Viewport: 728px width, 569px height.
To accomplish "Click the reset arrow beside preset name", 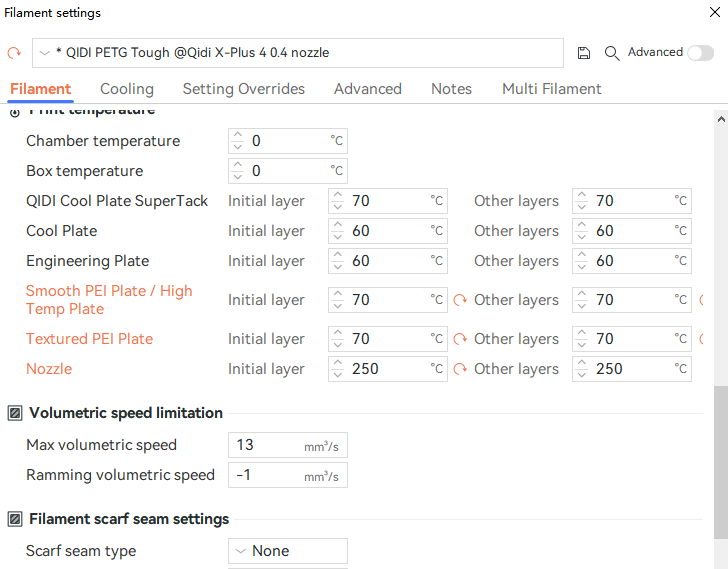I will pos(14,53).
